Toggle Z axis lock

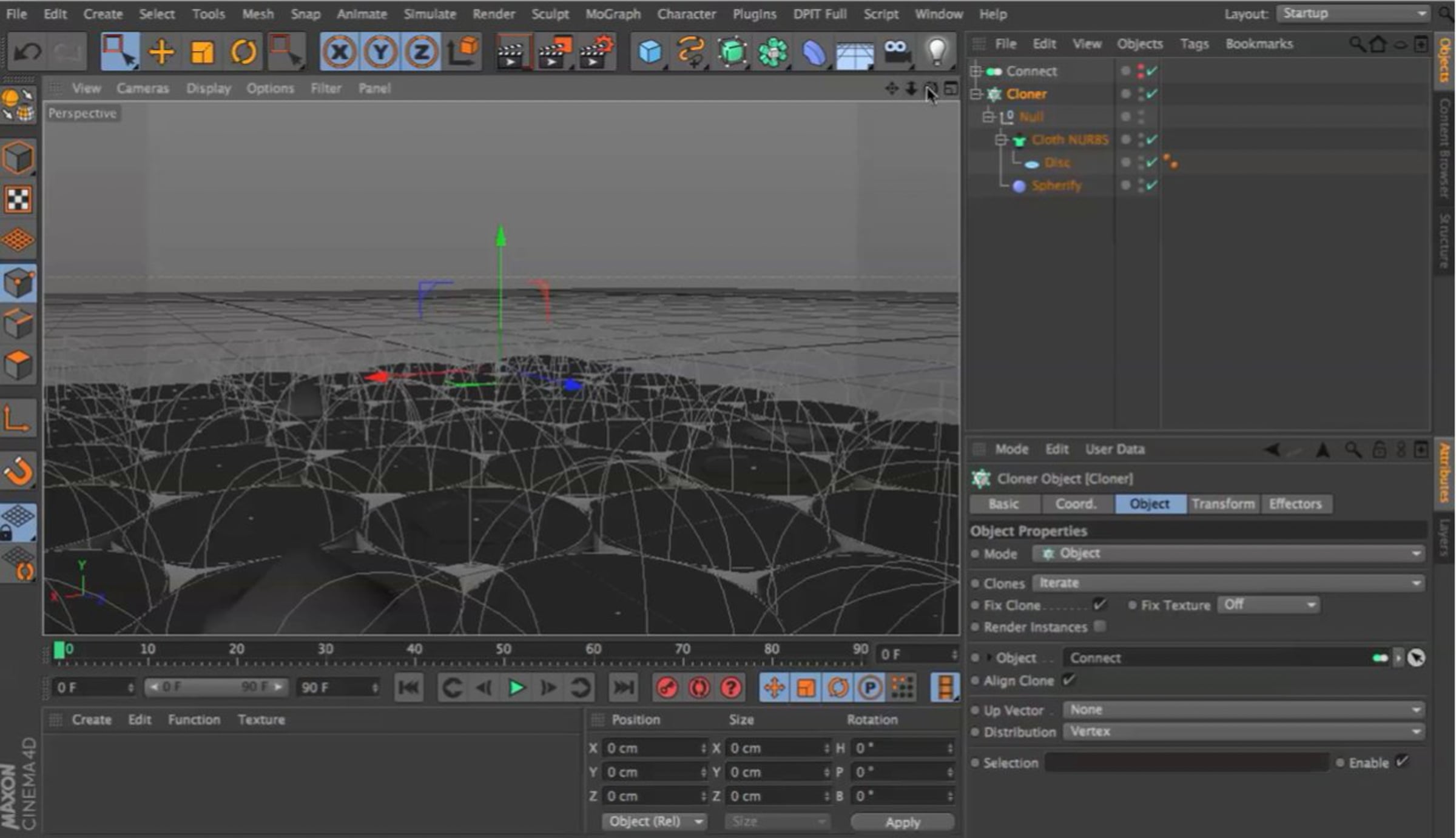(421, 52)
